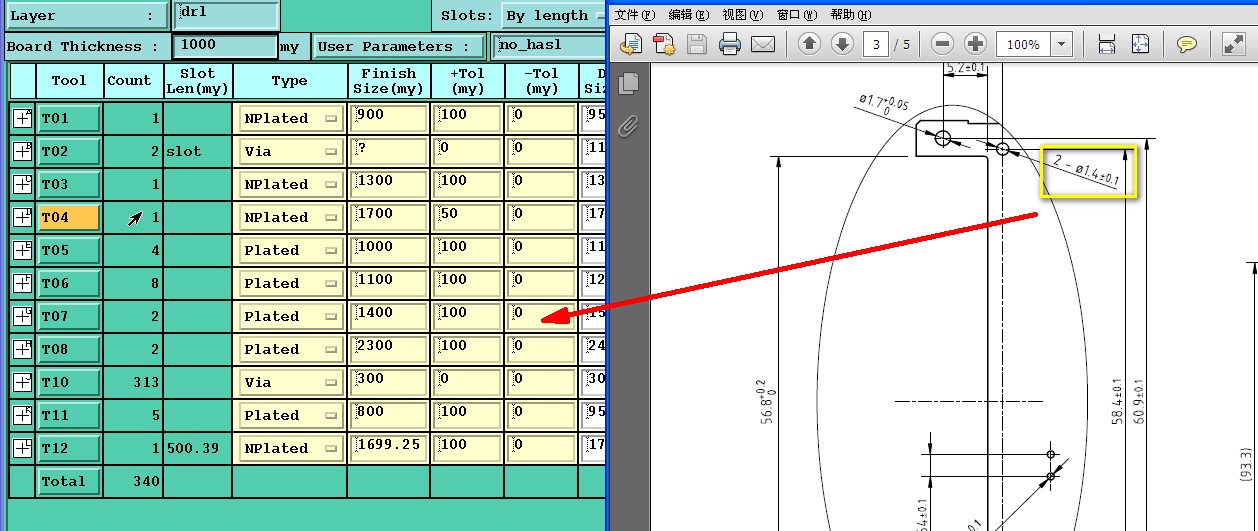Open the 编辑 (Edit) menu
Screen dimensions: 1258x531
tap(688, 14)
